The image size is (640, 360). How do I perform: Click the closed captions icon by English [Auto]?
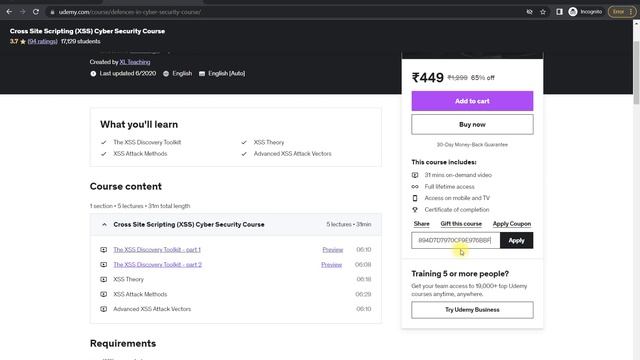(202, 74)
